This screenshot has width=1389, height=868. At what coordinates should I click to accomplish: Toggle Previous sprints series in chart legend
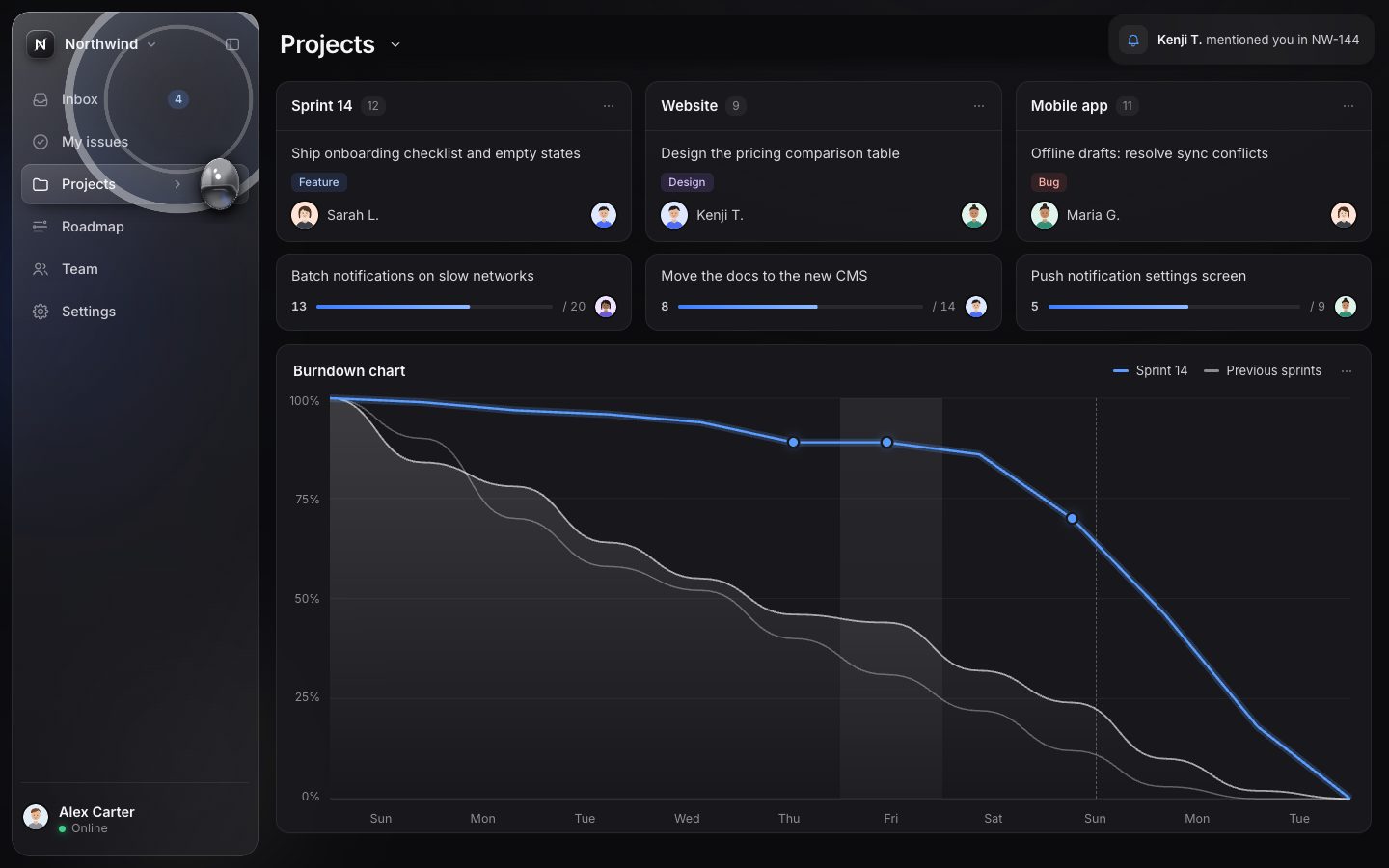(1263, 371)
